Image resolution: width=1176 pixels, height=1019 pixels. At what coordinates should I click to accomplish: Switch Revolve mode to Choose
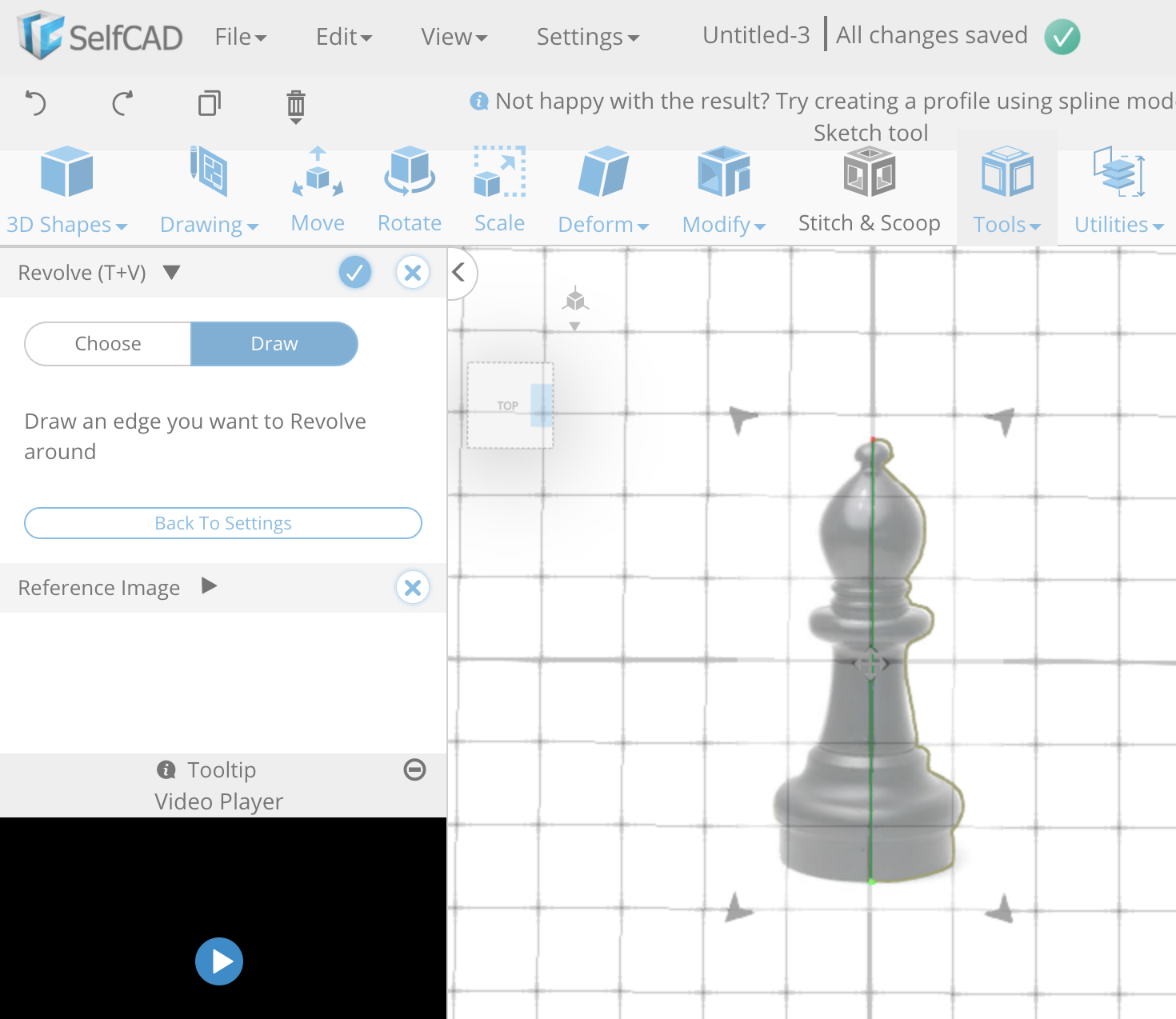coord(108,344)
